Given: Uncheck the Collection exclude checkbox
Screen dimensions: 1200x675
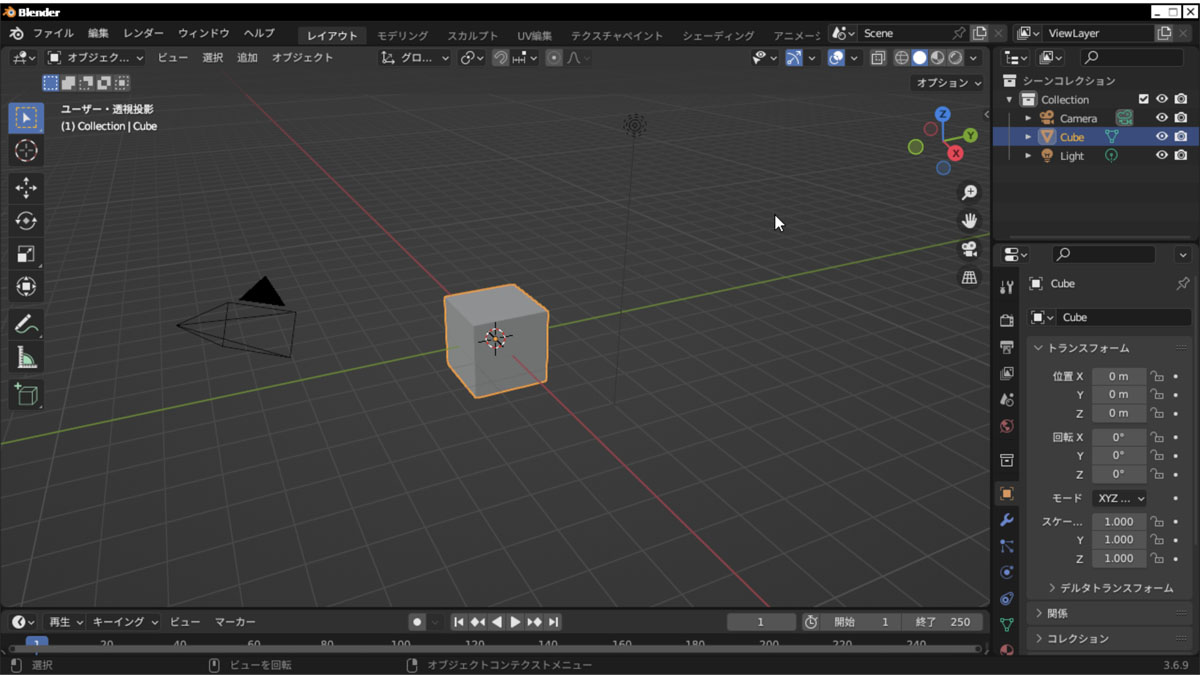Looking at the screenshot, I should [1144, 99].
